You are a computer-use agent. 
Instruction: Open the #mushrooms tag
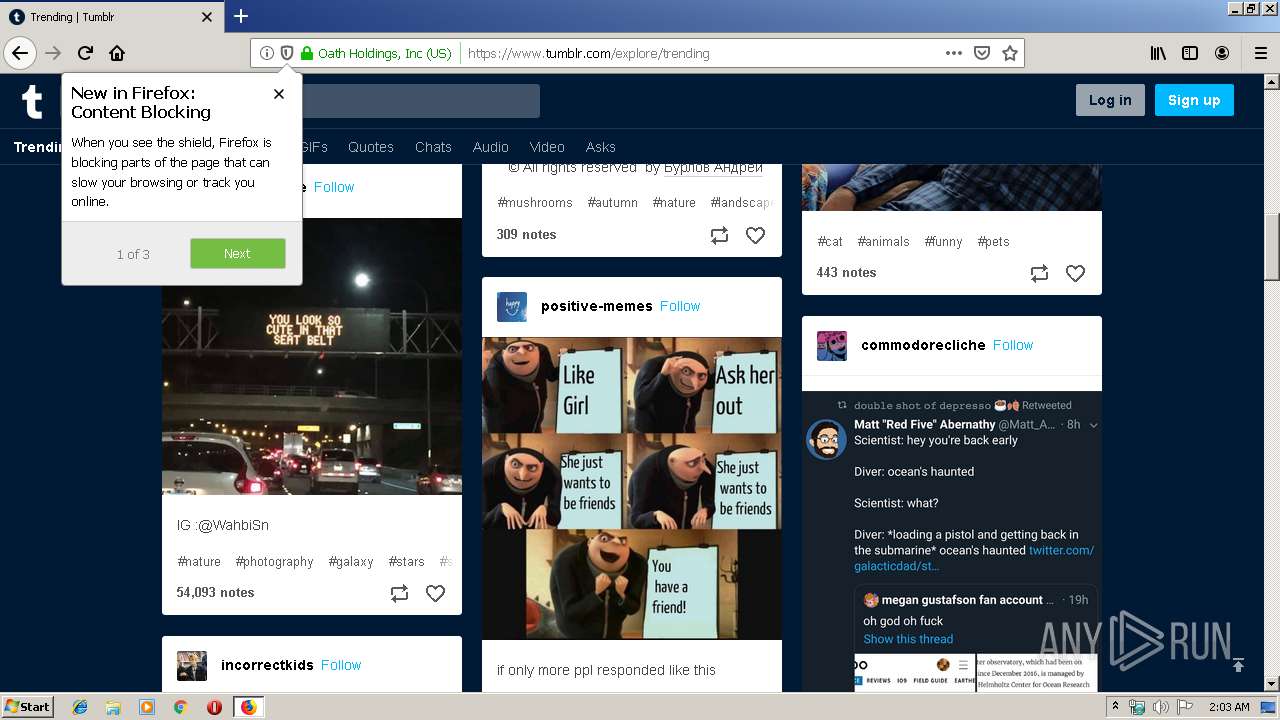(535, 202)
